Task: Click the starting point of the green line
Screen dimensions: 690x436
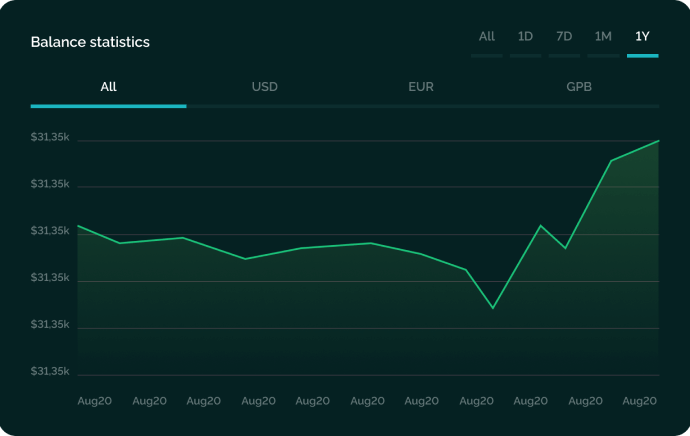Action: (78, 226)
